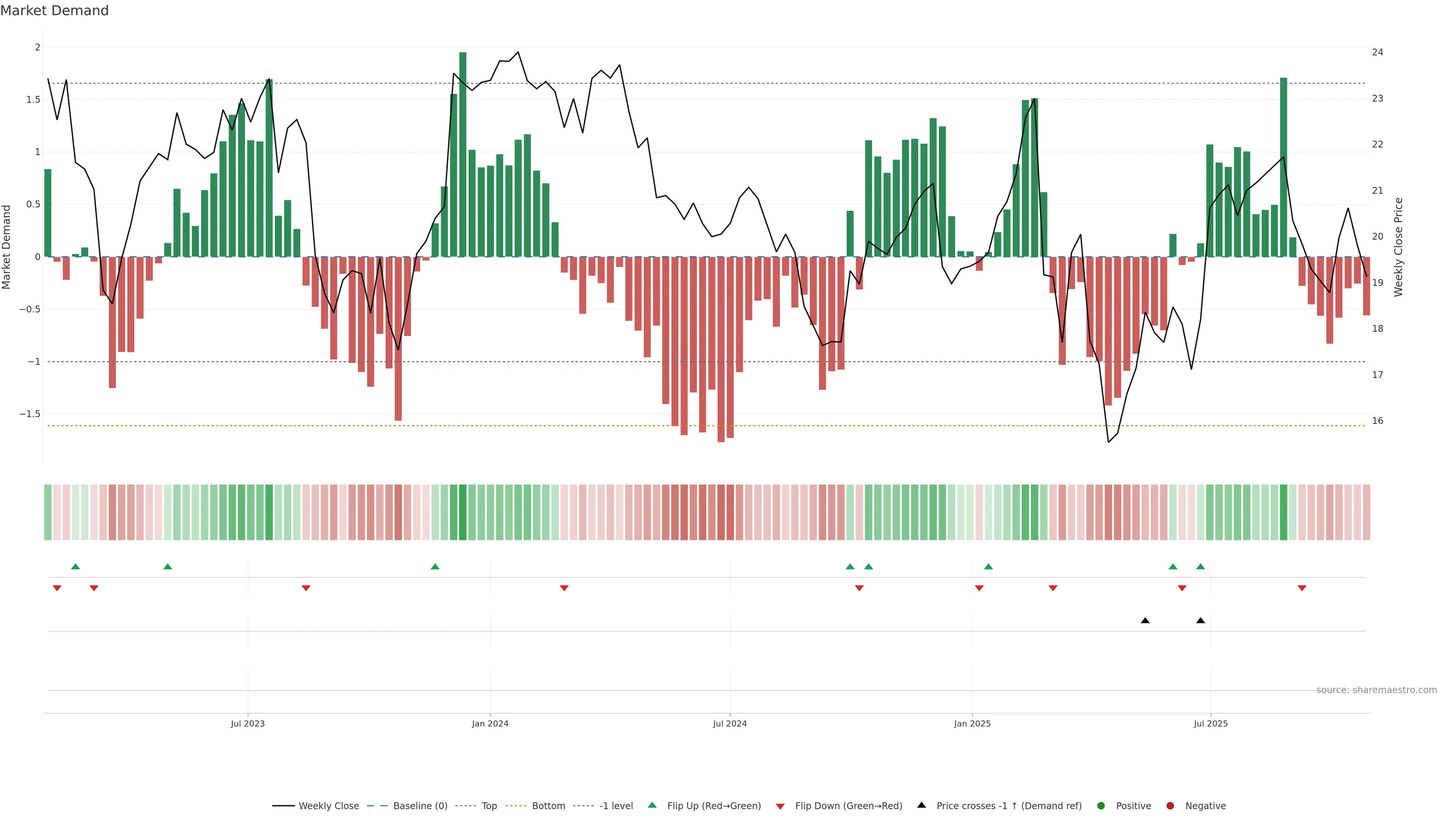Click the first black price-cross triangle marker
Screen dimensions: 1456x819
point(1145,621)
